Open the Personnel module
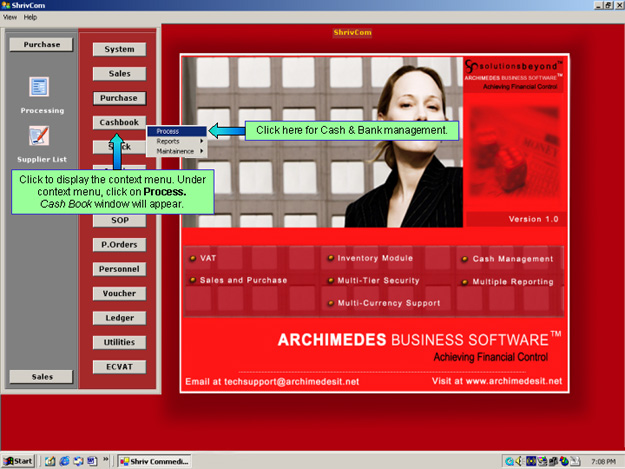The height and width of the screenshot is (469, 625). click(x=119, y=269)
